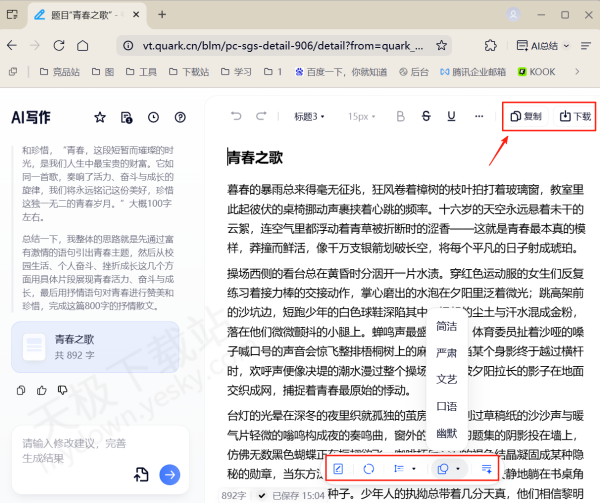Expand the AI总结 dropdown arrow
The width and height of the screenshot is (600, 503).
567,46
